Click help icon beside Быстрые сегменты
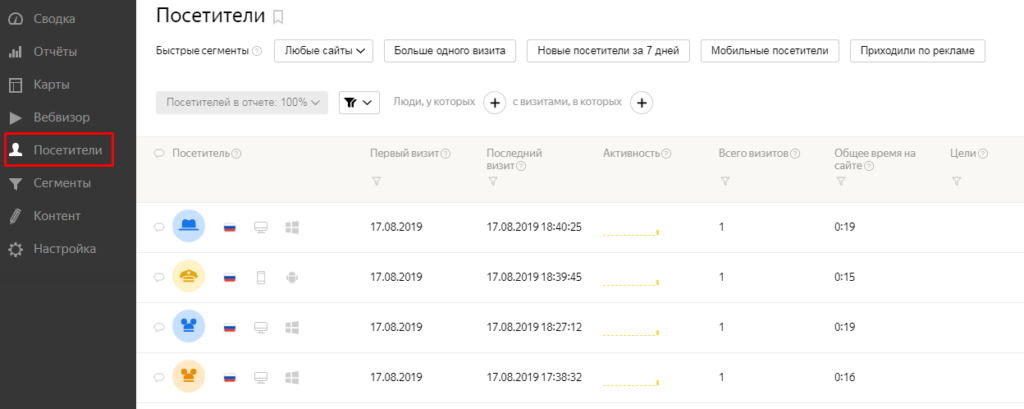This screenshot has width=1024, height=409. 258,51
